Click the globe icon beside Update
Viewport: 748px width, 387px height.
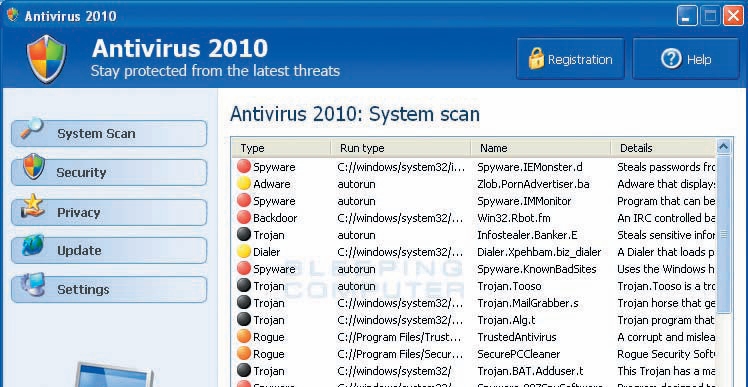[x=32, y=245]
